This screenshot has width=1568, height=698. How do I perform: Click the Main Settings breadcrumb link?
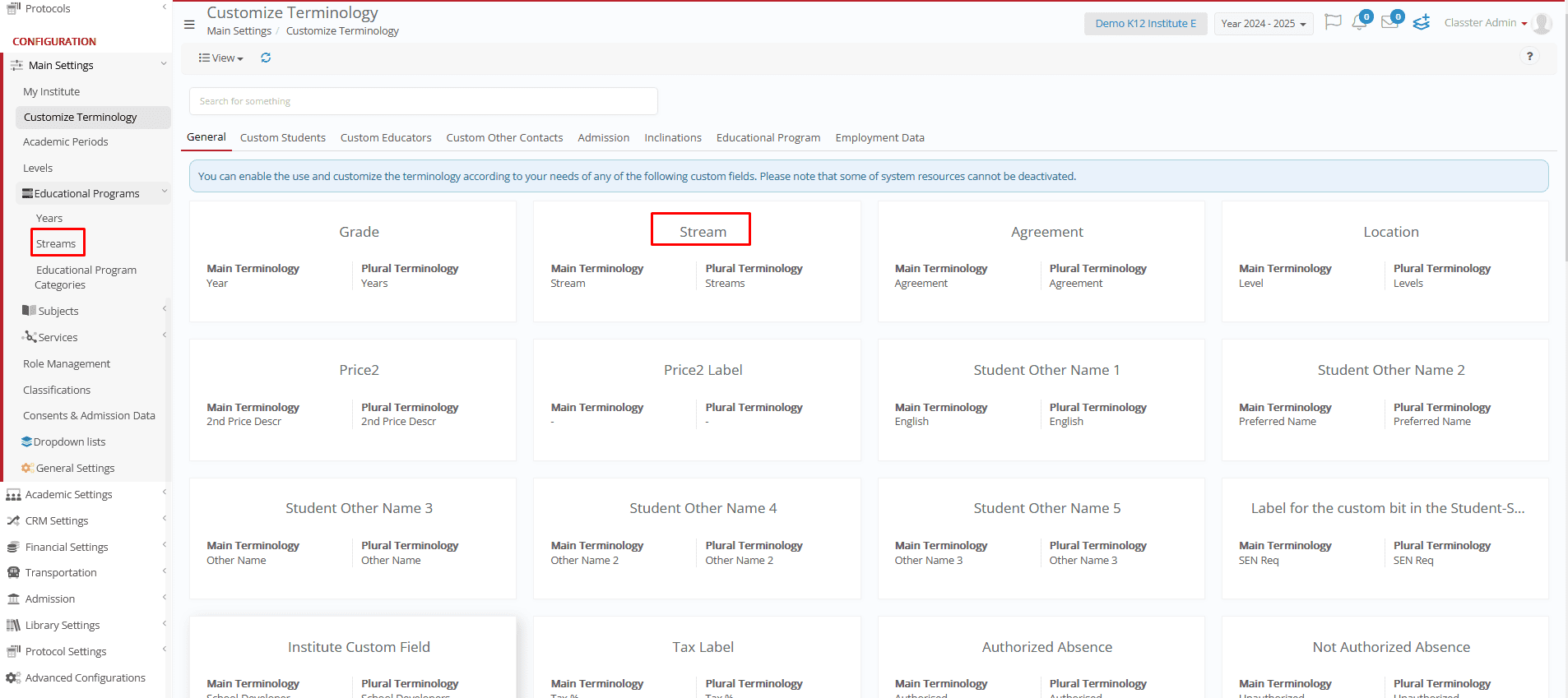(239, 31)
